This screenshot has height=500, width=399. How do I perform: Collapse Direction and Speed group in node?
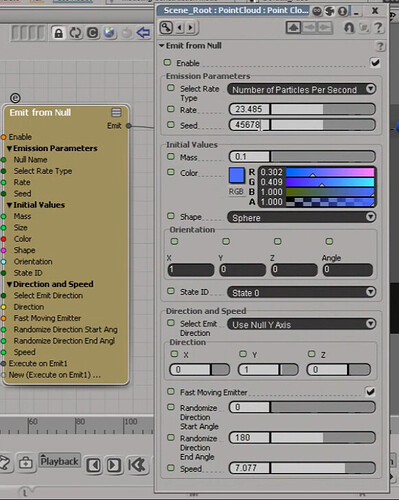pyautogui.click(x=10, y=284)
